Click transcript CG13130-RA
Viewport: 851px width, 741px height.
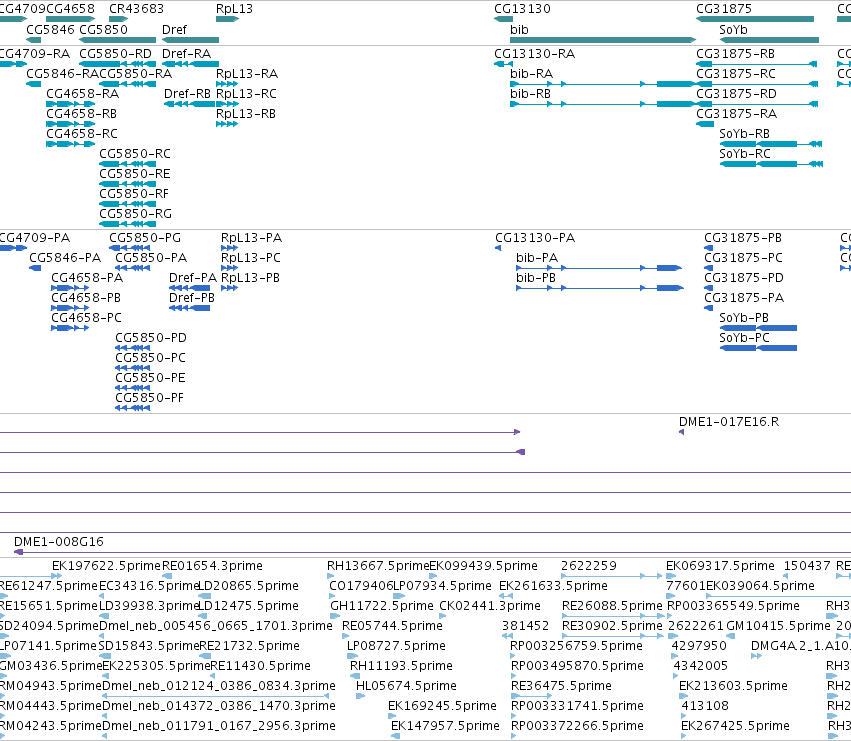pos(535,53)
